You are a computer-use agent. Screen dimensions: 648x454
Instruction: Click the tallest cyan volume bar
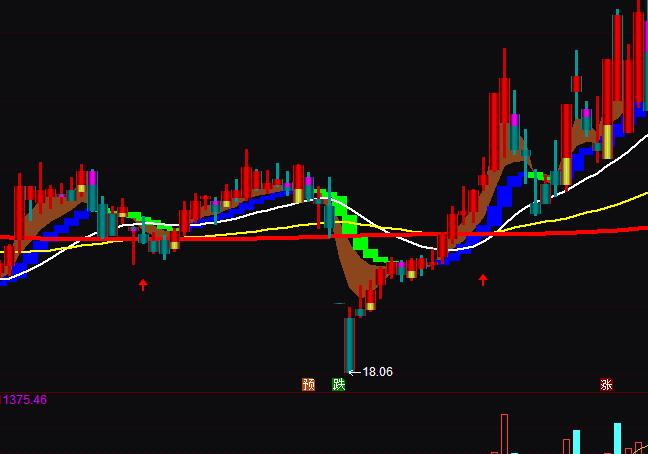(x=617, y=438)
